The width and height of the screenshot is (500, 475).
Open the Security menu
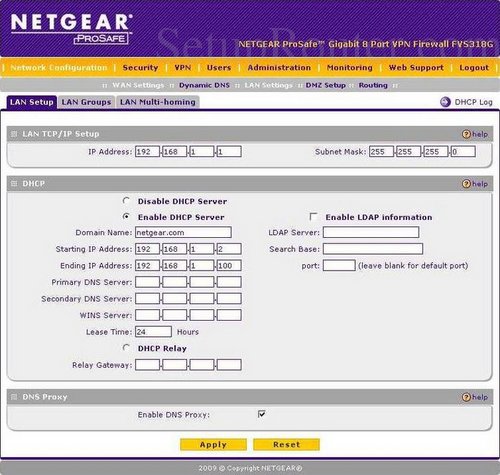pyautogui.click(x=140, y=68)
